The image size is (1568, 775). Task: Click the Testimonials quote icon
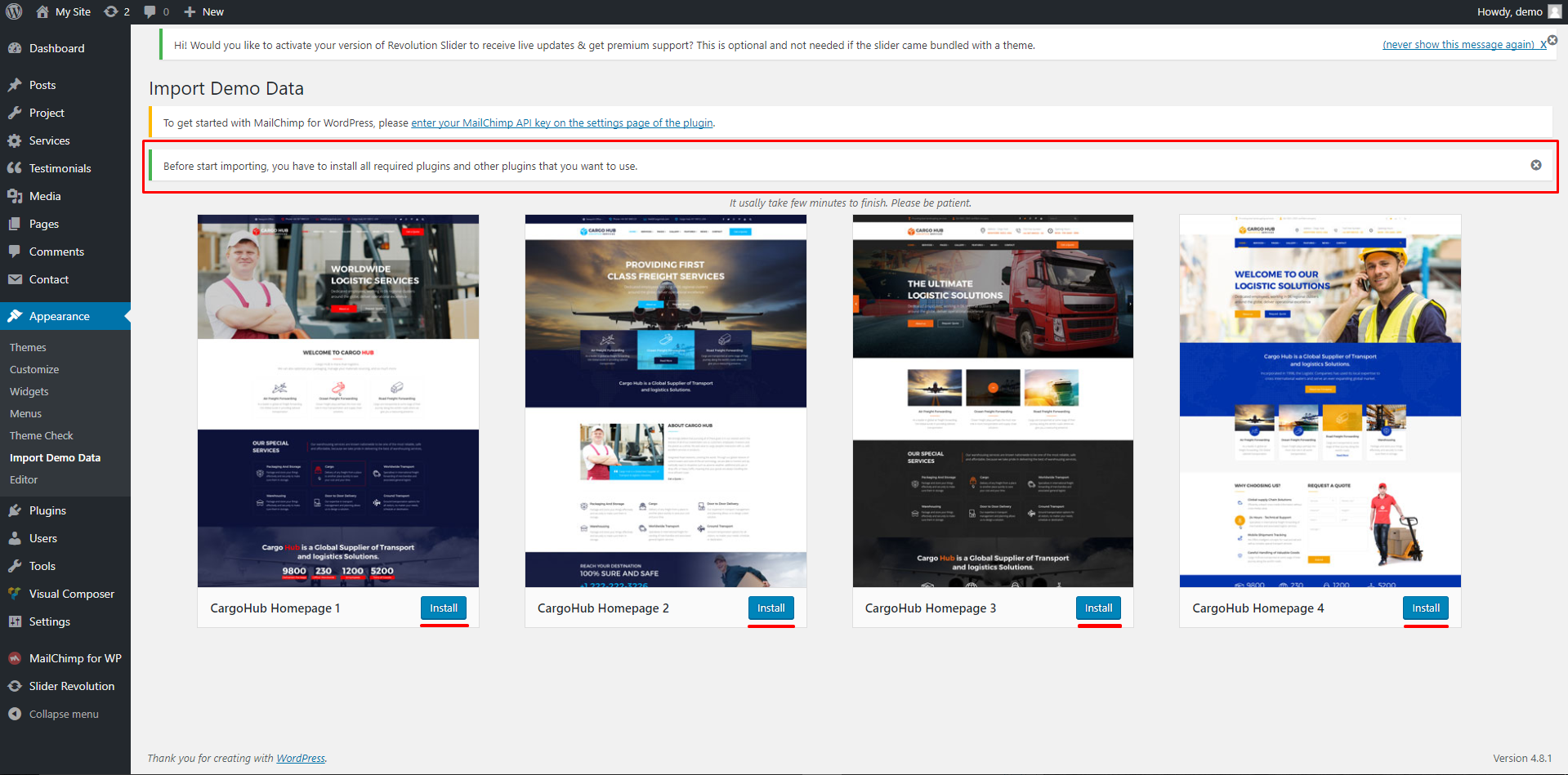15,168
